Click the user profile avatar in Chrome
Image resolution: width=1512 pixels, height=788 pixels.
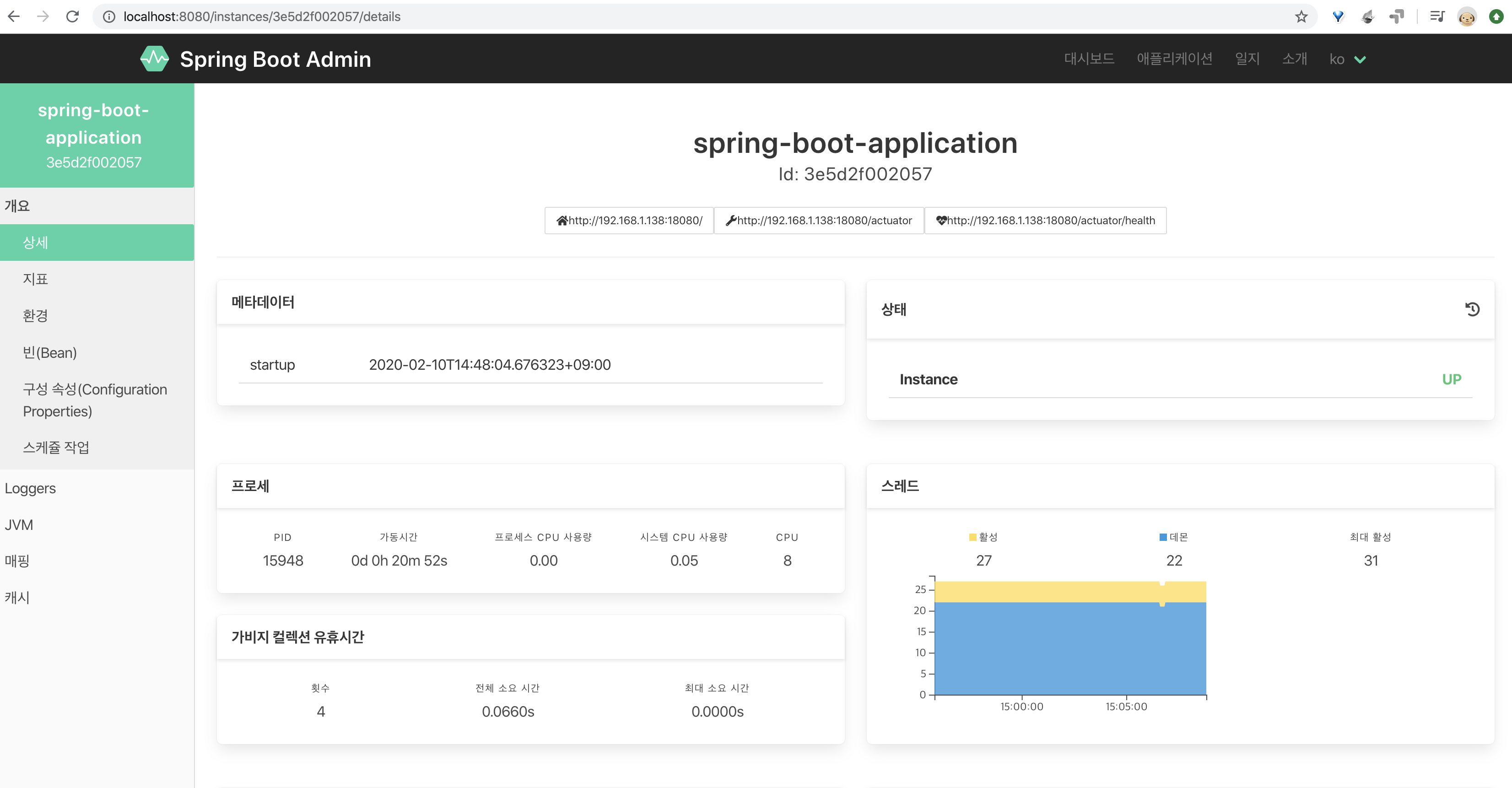click(x=1466, y=16)
